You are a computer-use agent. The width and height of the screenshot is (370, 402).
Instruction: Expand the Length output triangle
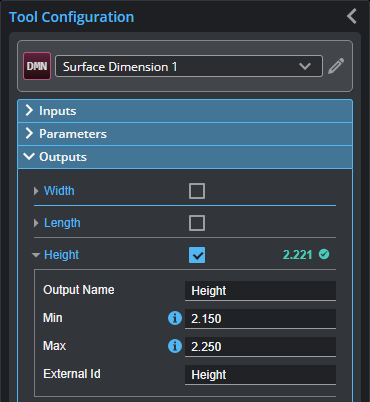36,223
